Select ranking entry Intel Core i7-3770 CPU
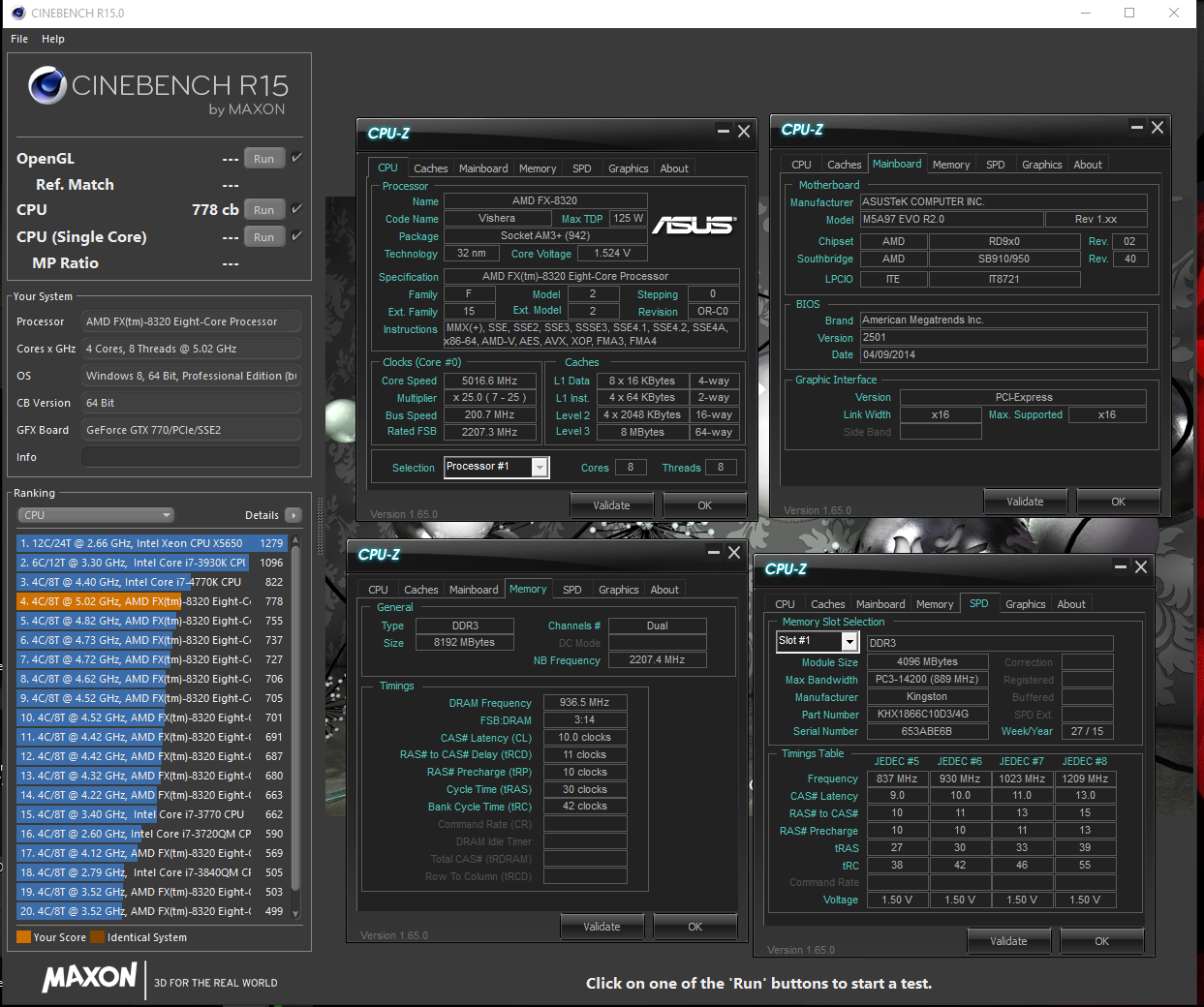The width and height of the screenshot is (1204, 1007). [x=151, y=814]
